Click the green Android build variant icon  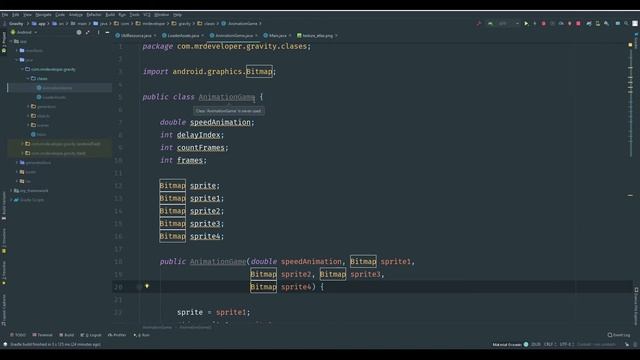490,24
